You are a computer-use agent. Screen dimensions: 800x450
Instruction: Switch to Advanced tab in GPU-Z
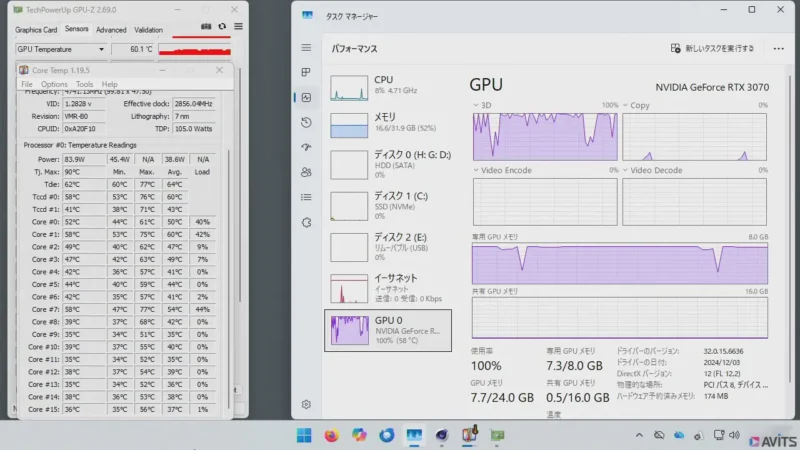111,30
